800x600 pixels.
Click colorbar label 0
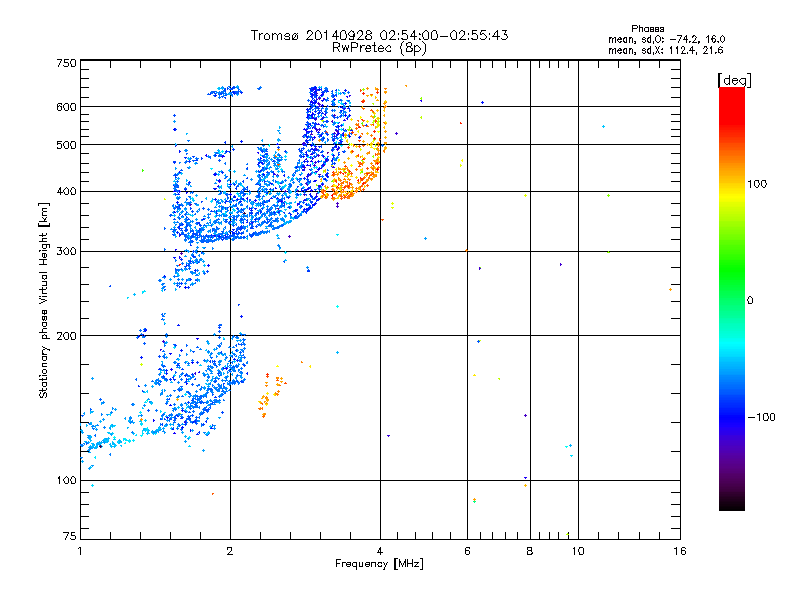coord(750,301)
